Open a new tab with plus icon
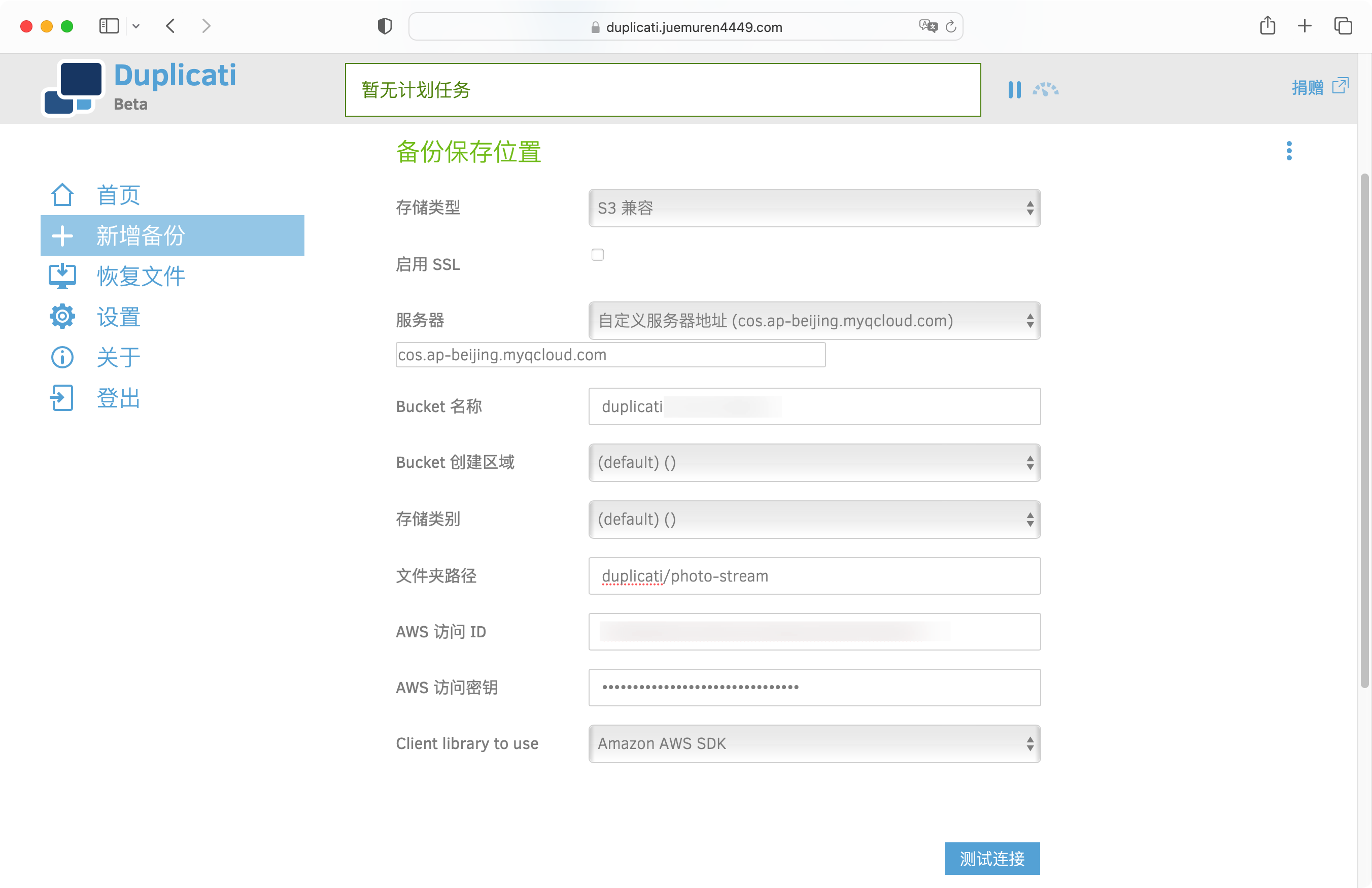Image resolution: width=1372 pixels, height=888 pixels. [x=1305, y=26]
